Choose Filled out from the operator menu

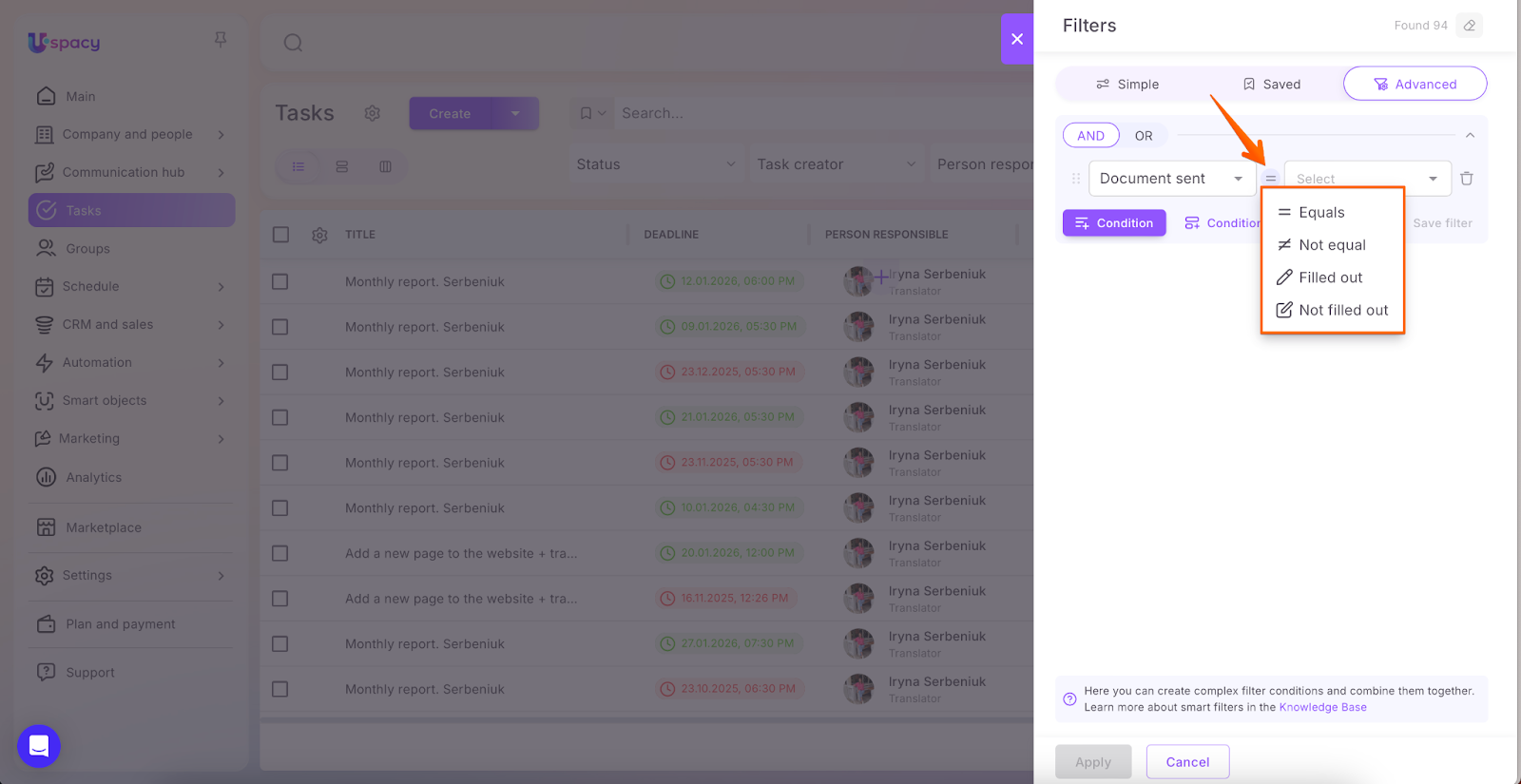click(1330, 277)
